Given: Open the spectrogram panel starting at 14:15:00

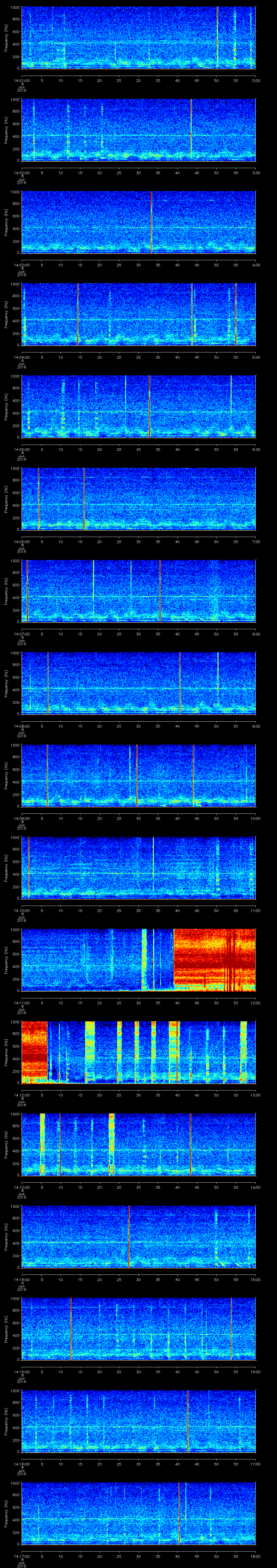Looking at the screenshot, I should [x=138, y=1329].
